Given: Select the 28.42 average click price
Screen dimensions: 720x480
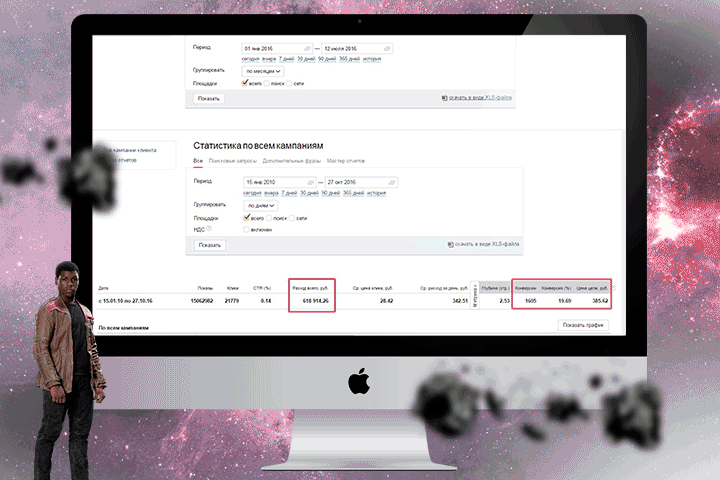Looking at the screenshot, I should pyautogui.click(x=387, y=301).
